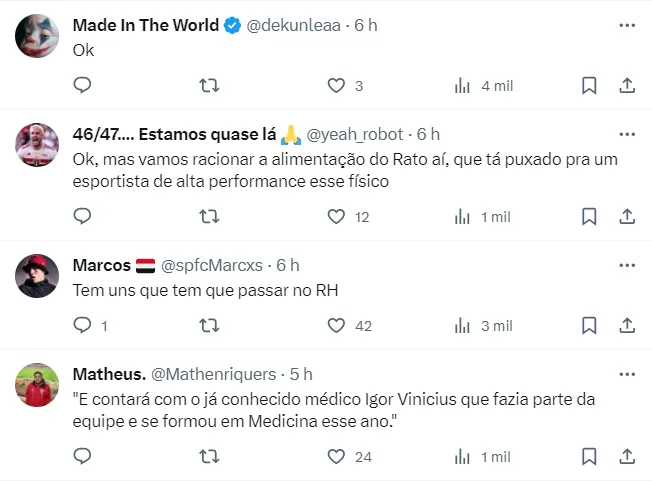
Task: Bookmark the Made In The World tweet
Action: coord(589,86)
